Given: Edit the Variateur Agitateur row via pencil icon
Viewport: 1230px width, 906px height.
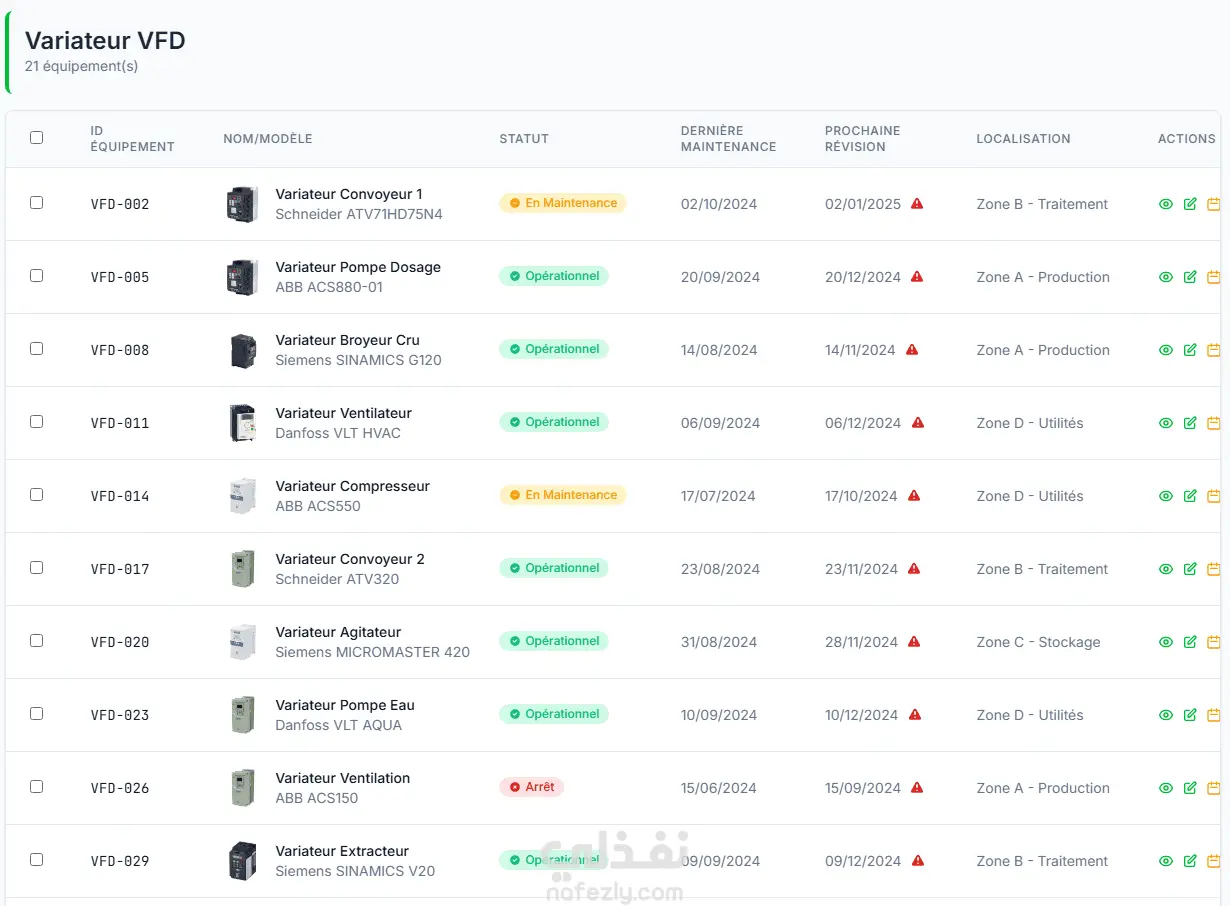Looking at the screenshot, I should [1190, 642].
